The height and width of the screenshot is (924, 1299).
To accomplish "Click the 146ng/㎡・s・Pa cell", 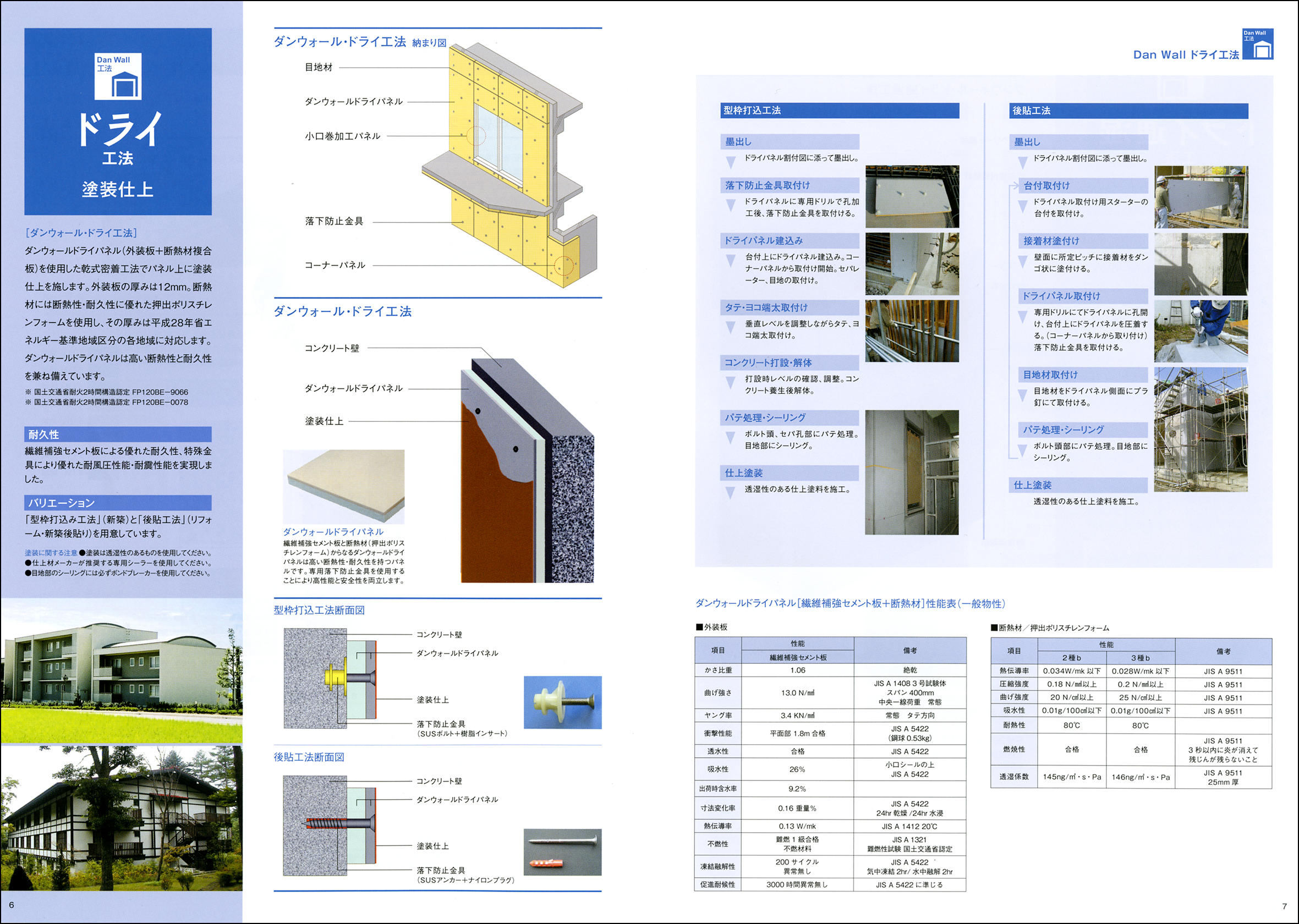I will click(1141, 777).
